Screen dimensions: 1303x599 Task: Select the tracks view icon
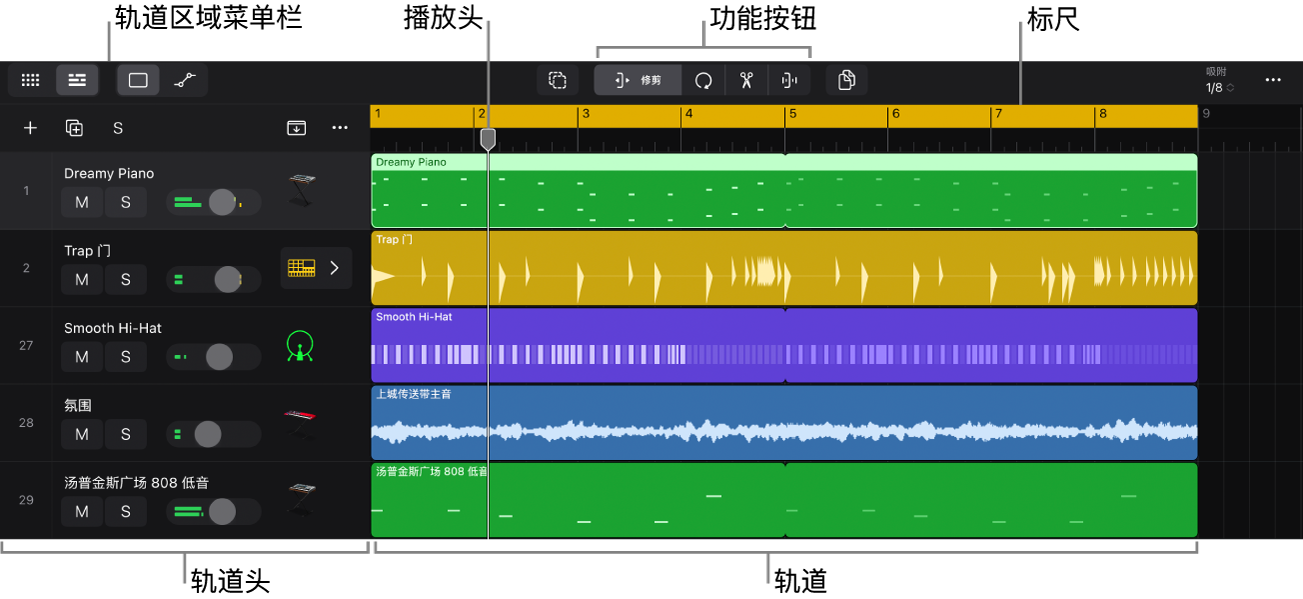[77, 80]
